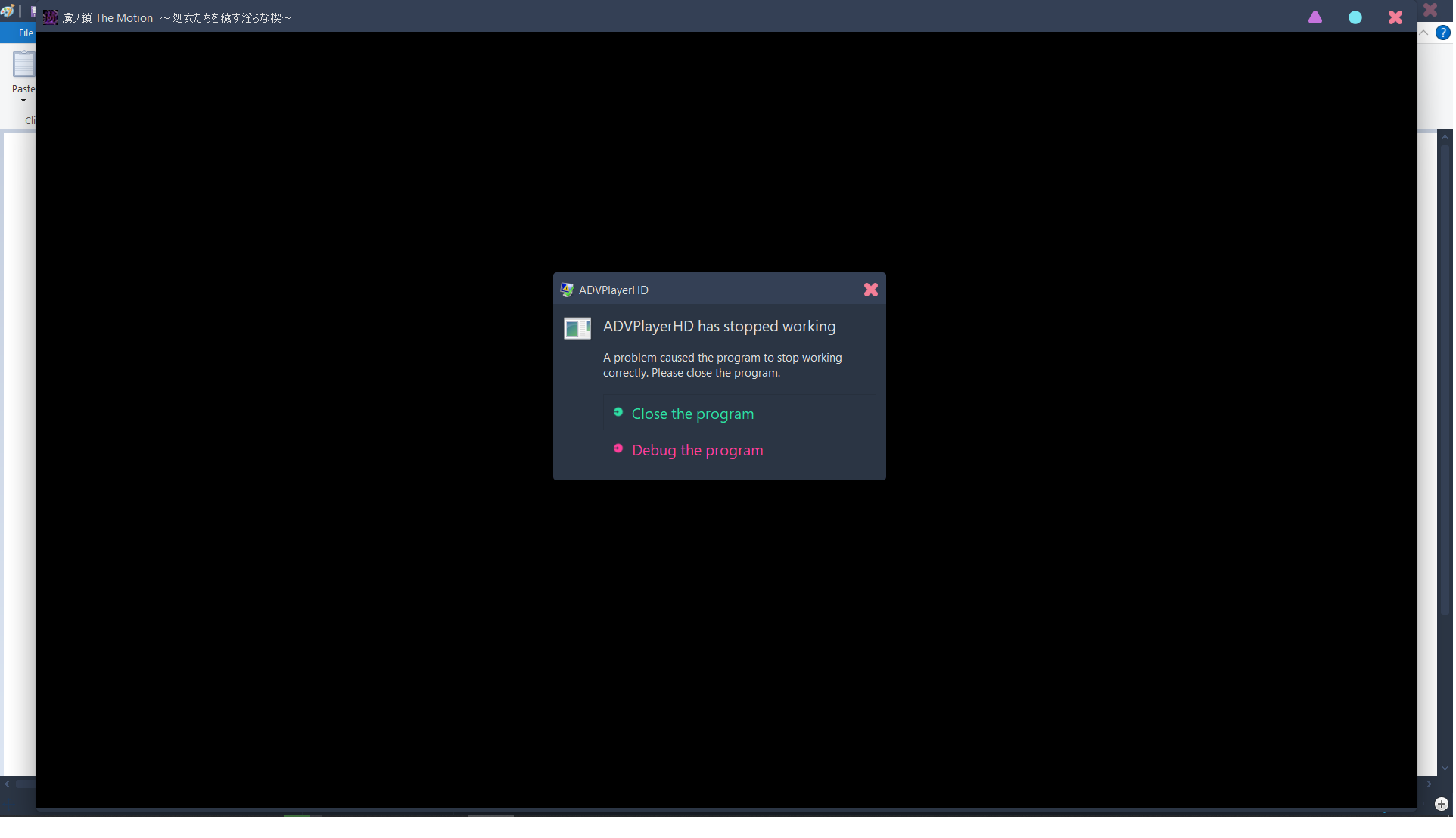Click Close the program option

coord(692,414)
